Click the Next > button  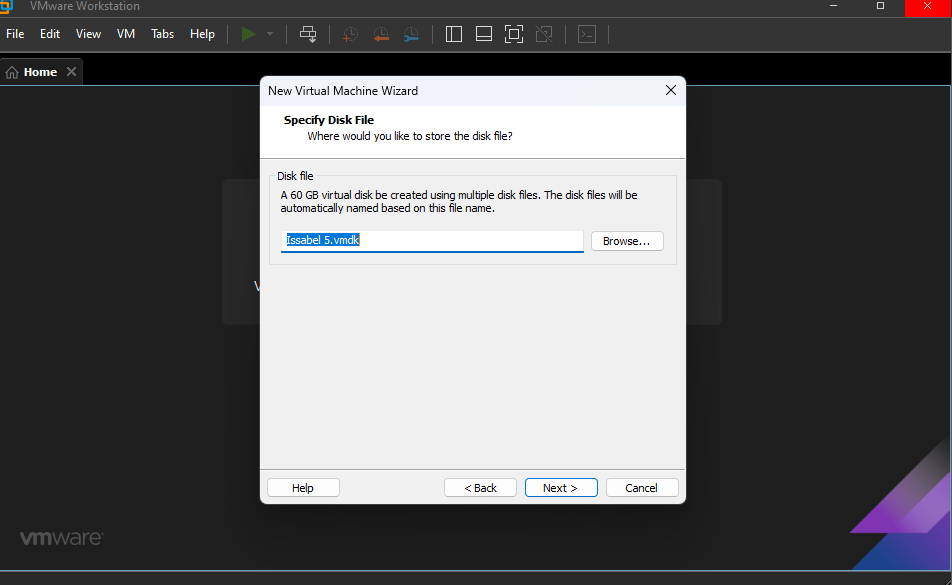561,488
